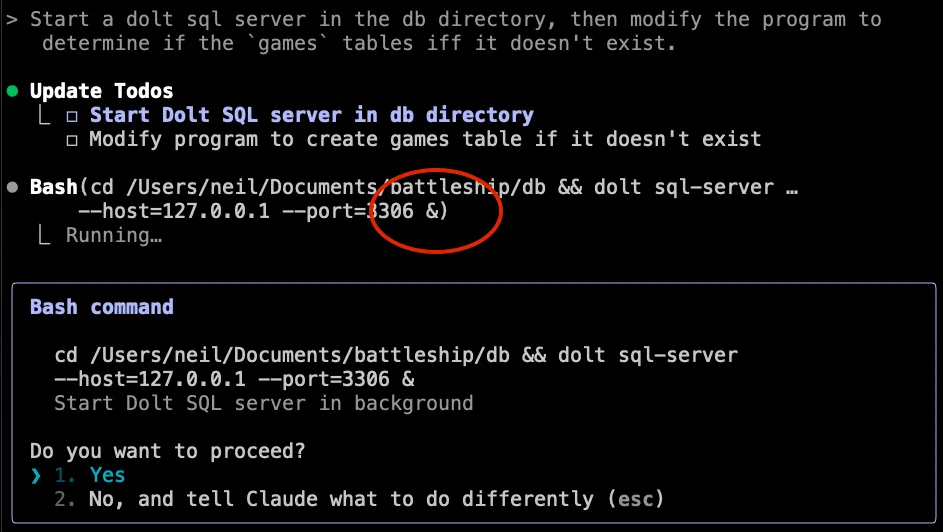This screenshot has width=943, height=532.
Task: Click the branch symbol under Update Todos
Action: 42,116
